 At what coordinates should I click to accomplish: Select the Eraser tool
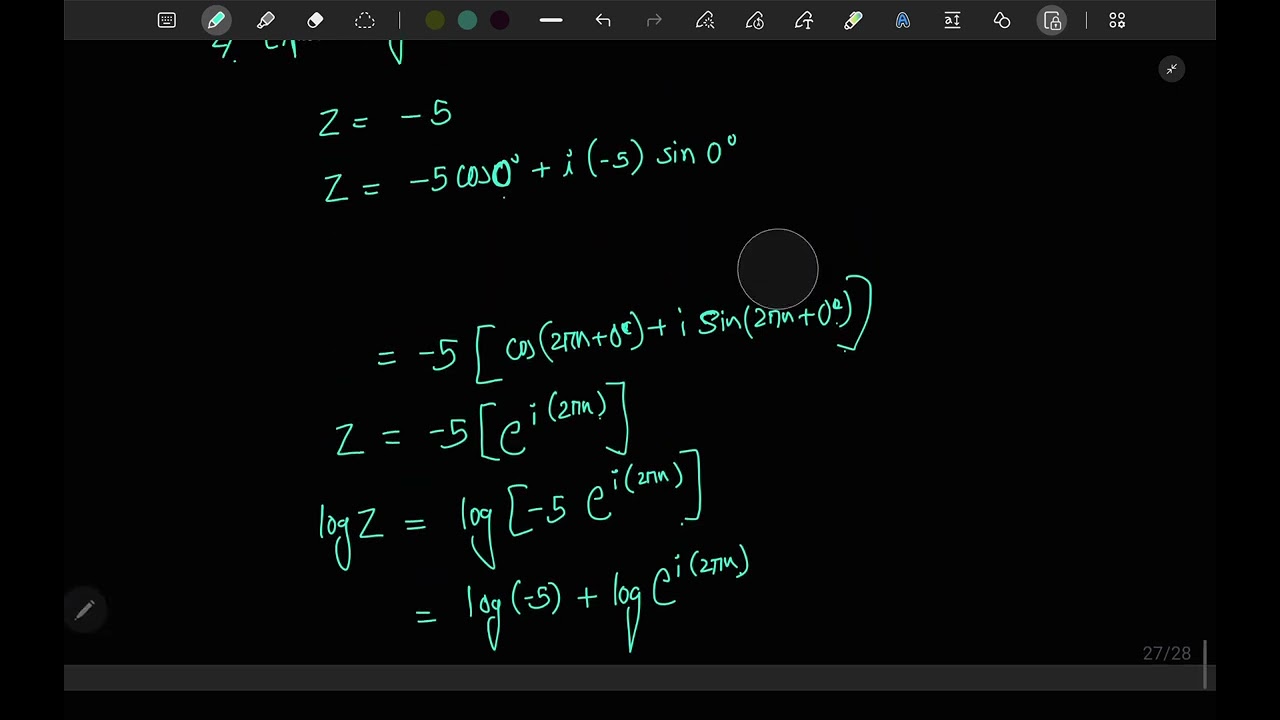[315, 20]
